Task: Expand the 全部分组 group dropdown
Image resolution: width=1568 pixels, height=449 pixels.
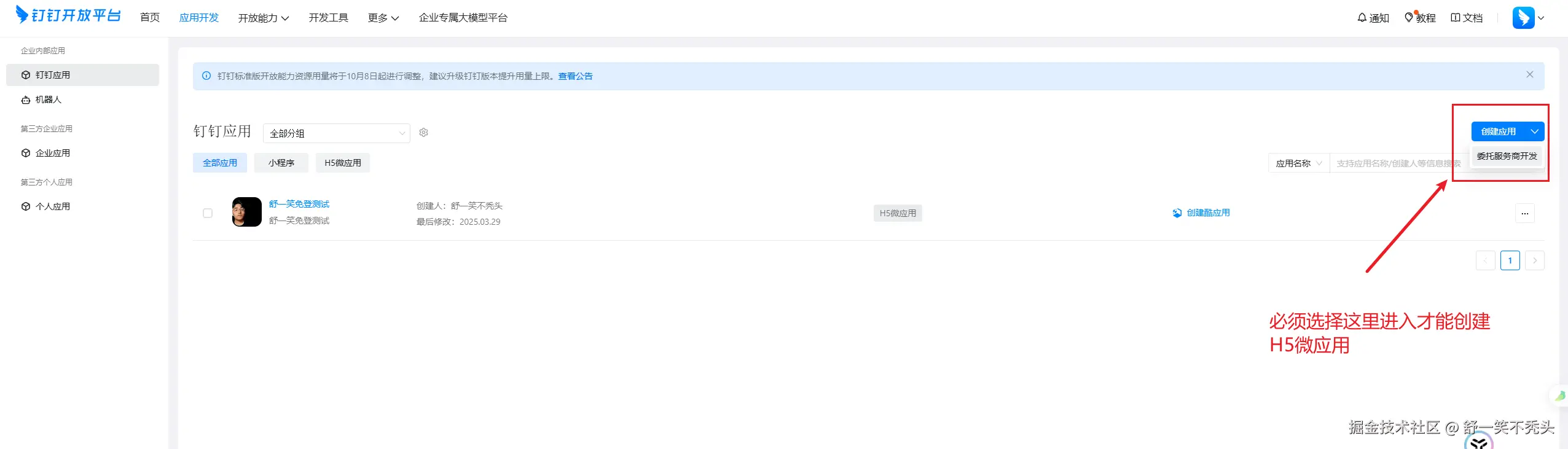Action: point(336,133)
